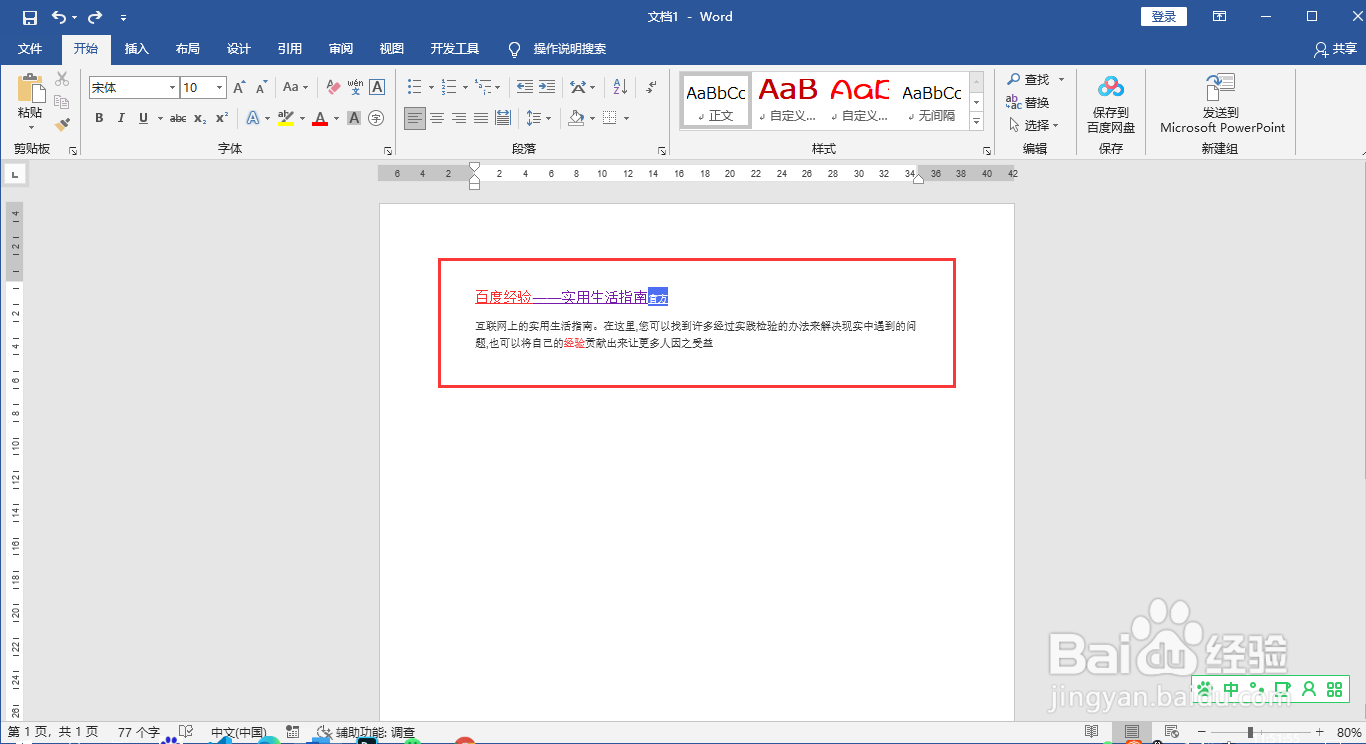This screenshot has height=744, width=1366.
Task: Apply strikethrough formatting
Action: click(178, 118)
